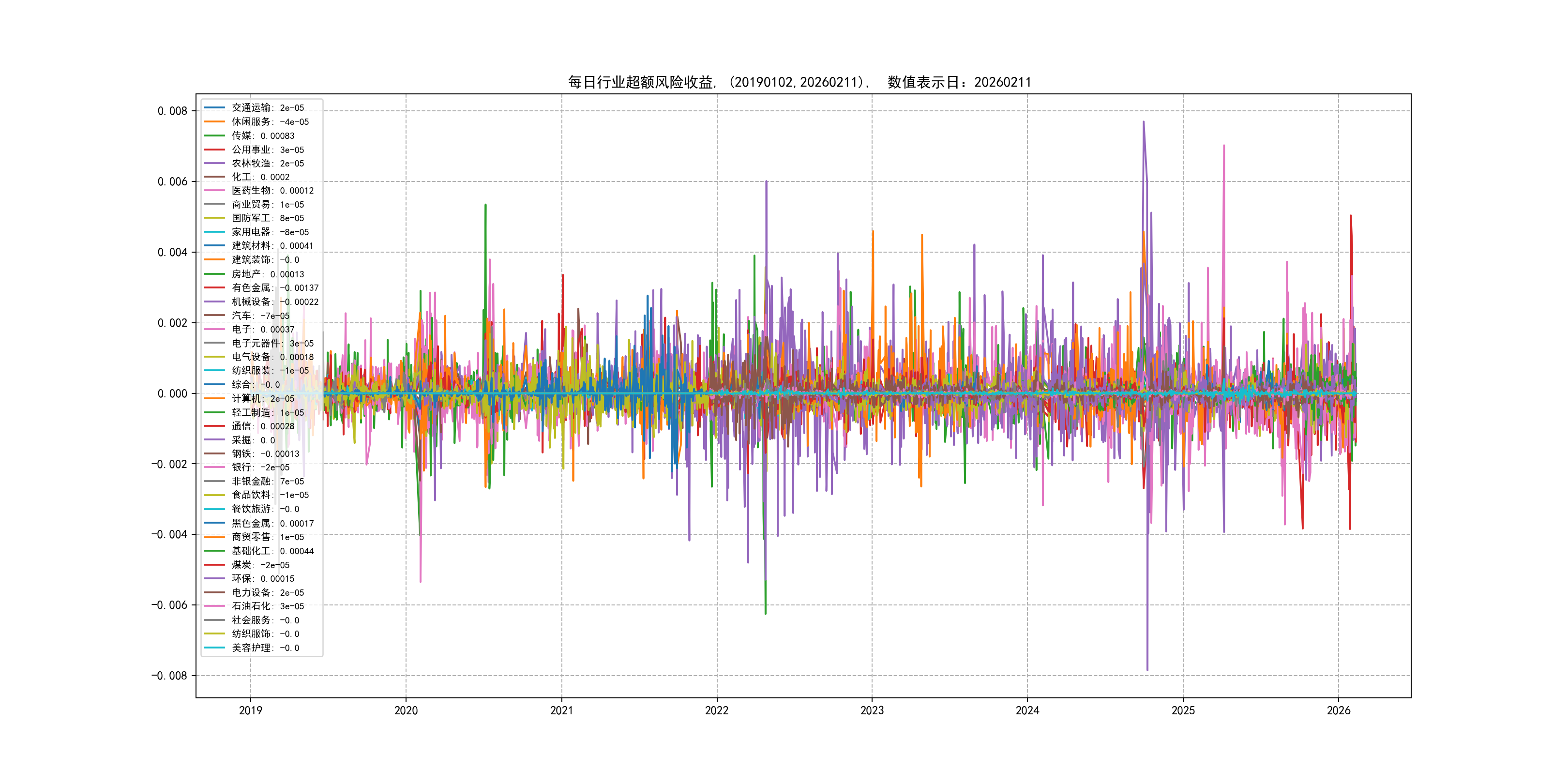The image size is (1568, 784).
Task: Click the 通信 legend line swatch
Action: [214, 426]
